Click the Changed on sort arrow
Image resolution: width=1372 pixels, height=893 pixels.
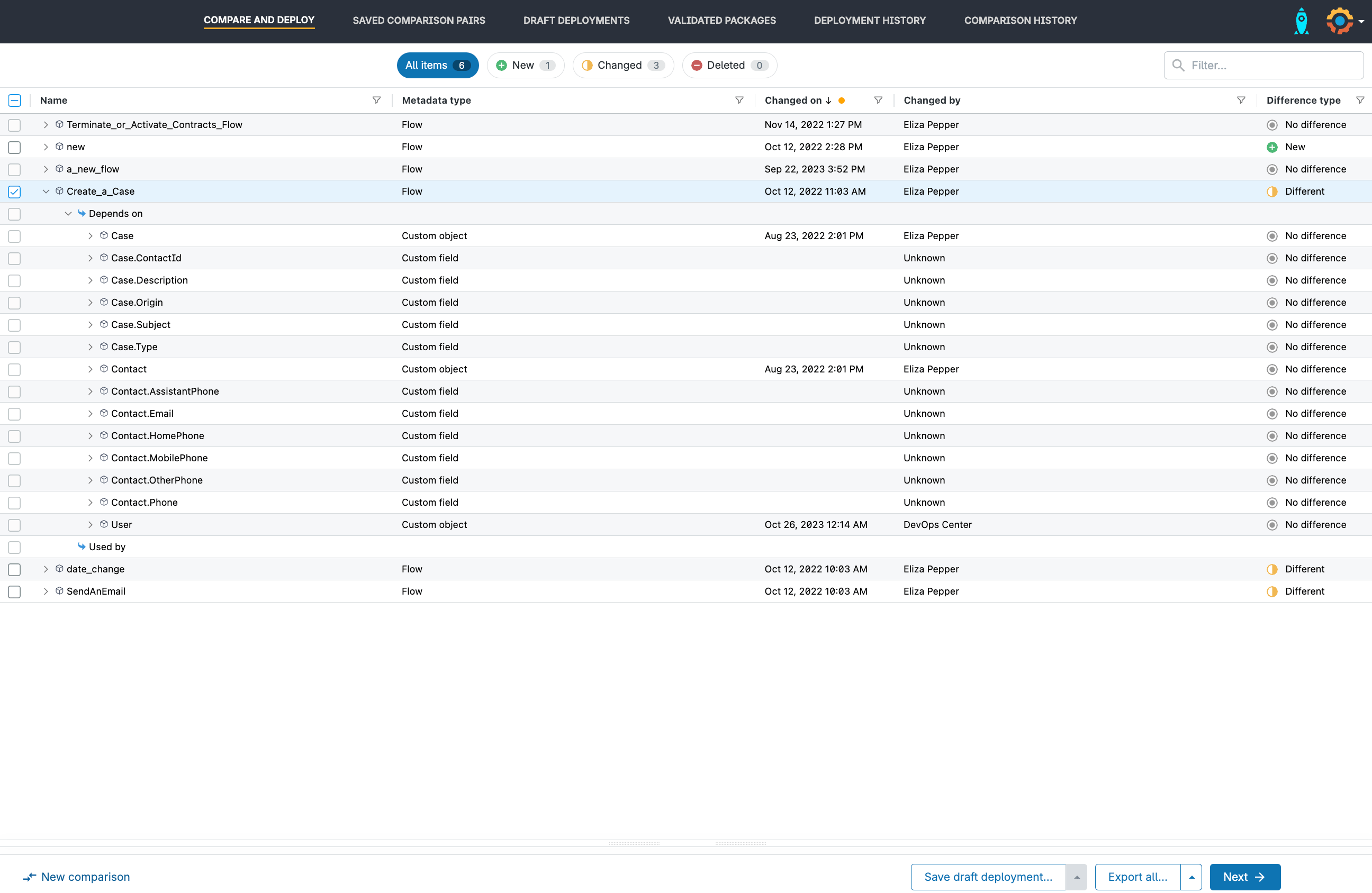(828, 100)
